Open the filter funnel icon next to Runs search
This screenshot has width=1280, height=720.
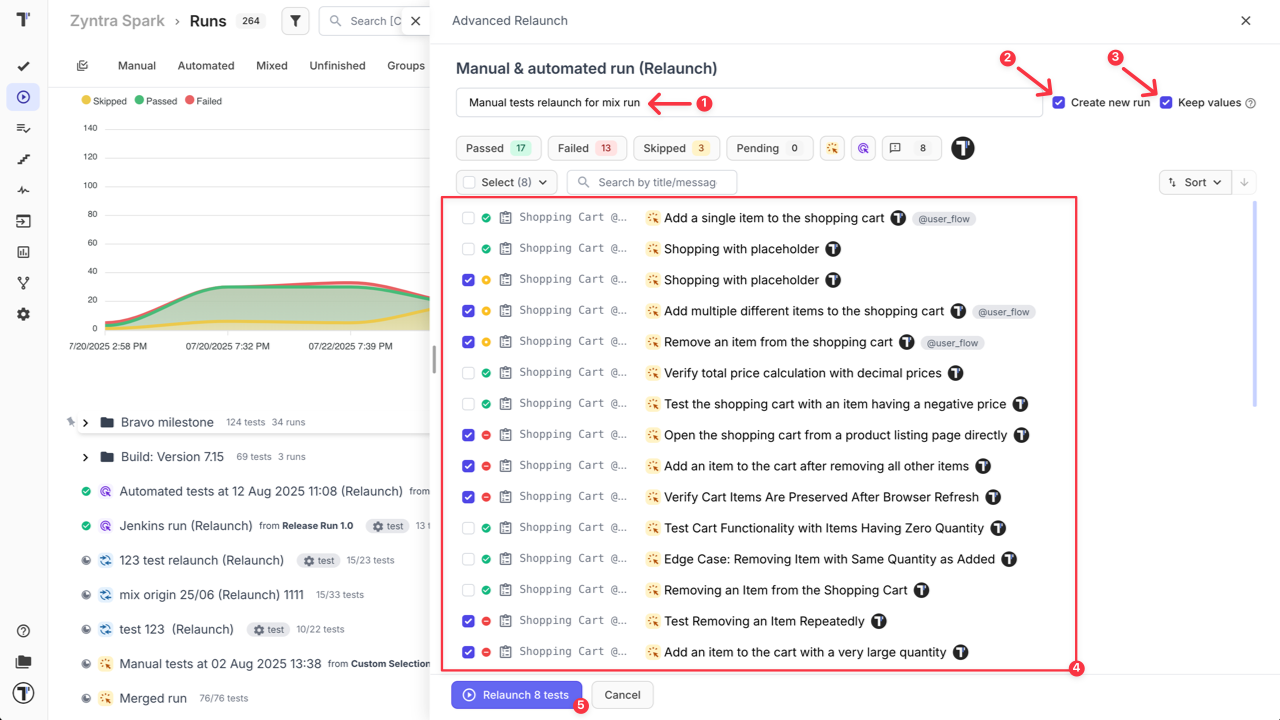point(294,20)
